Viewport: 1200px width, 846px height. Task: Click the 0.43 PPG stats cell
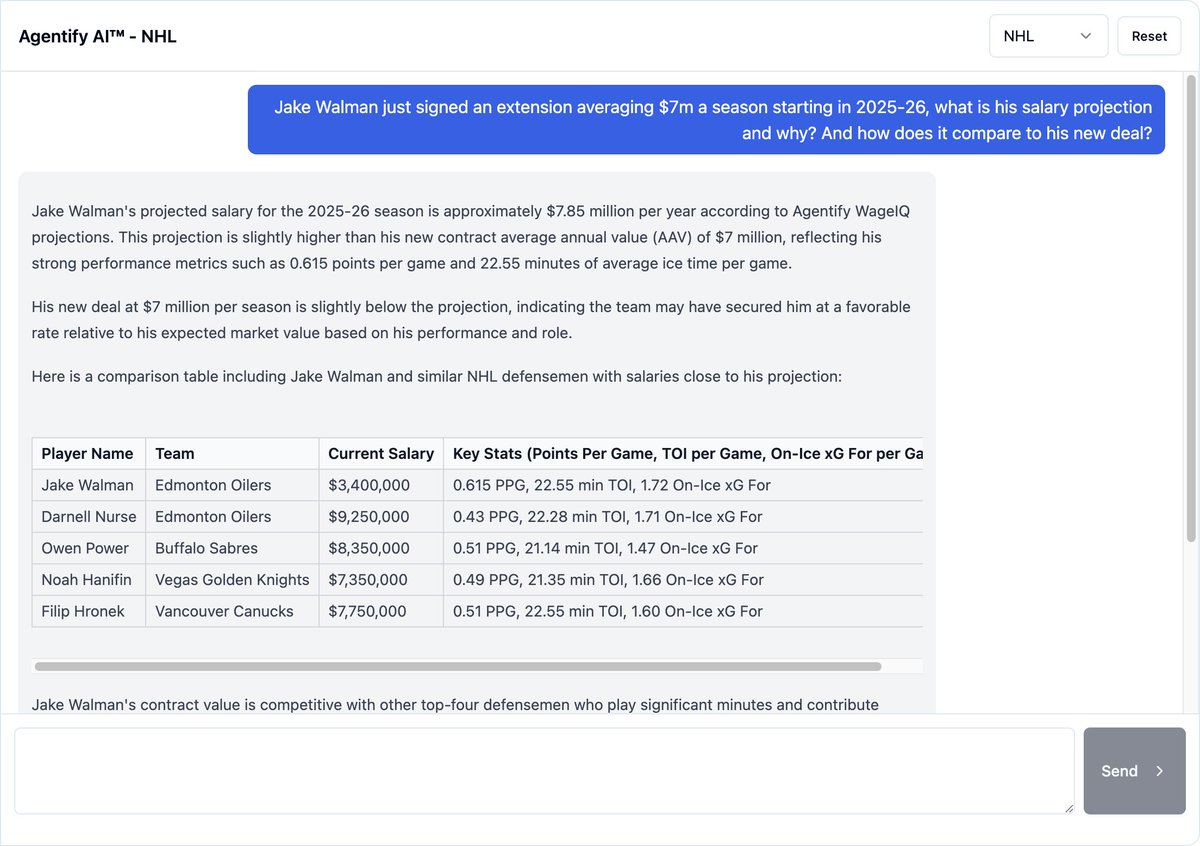(x=683, y=517)
